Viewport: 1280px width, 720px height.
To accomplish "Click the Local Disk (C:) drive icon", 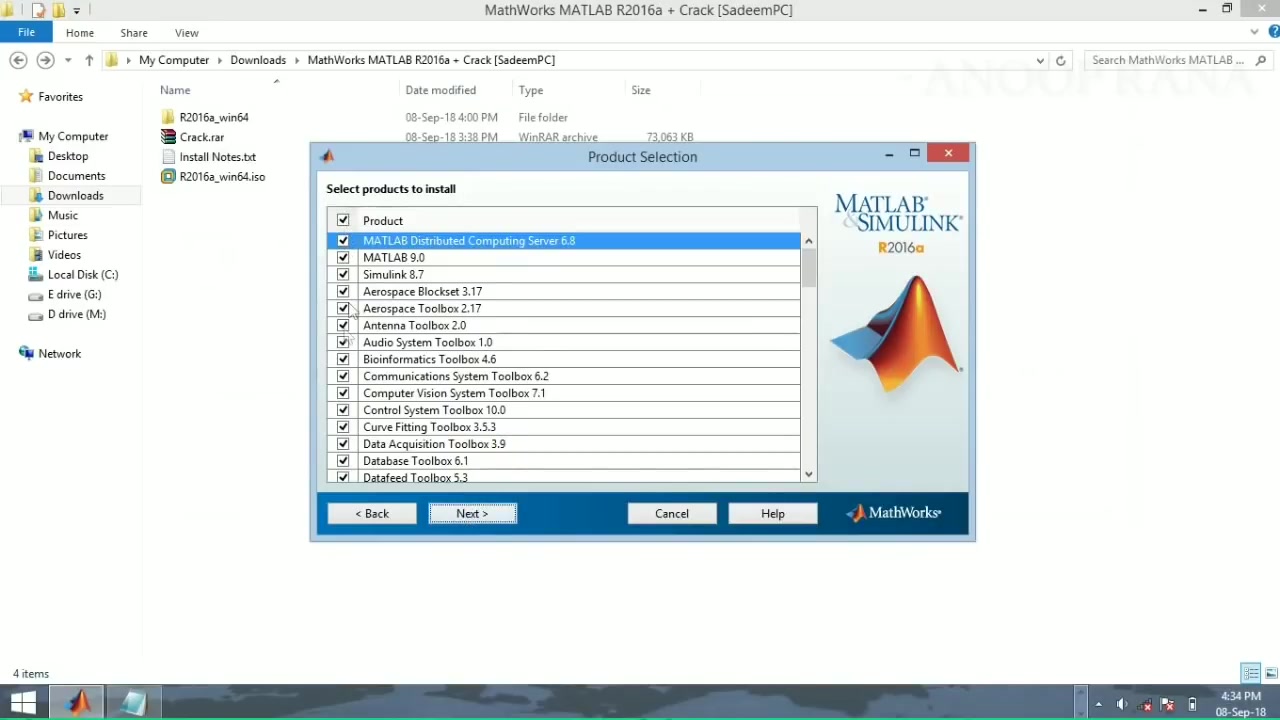I will pos(36,275).
